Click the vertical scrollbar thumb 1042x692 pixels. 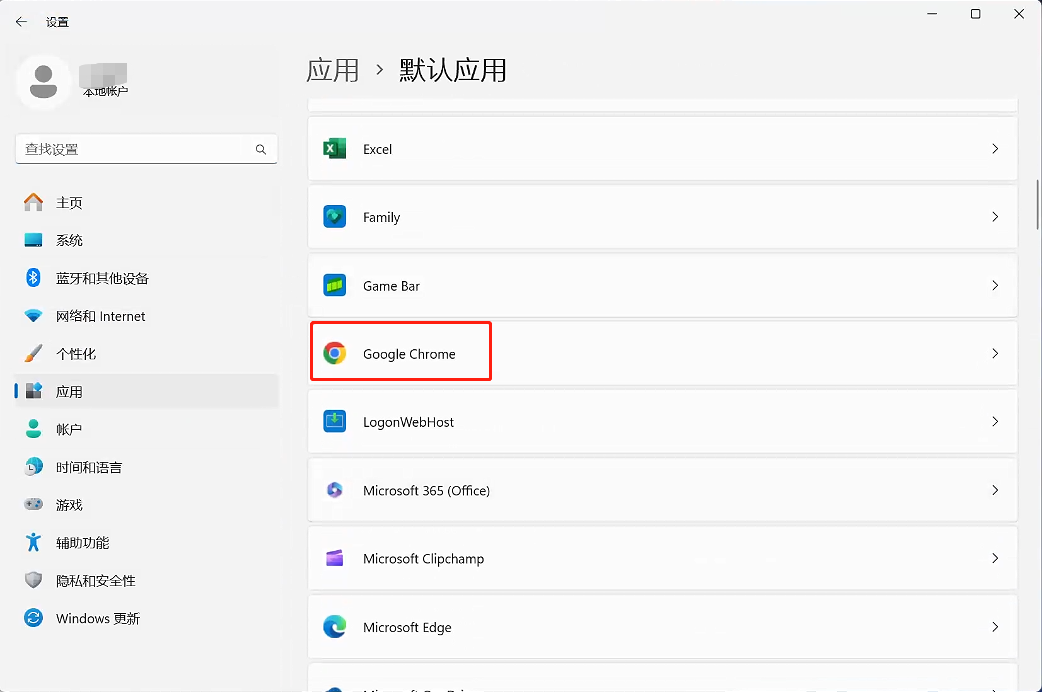[1037, 204]
